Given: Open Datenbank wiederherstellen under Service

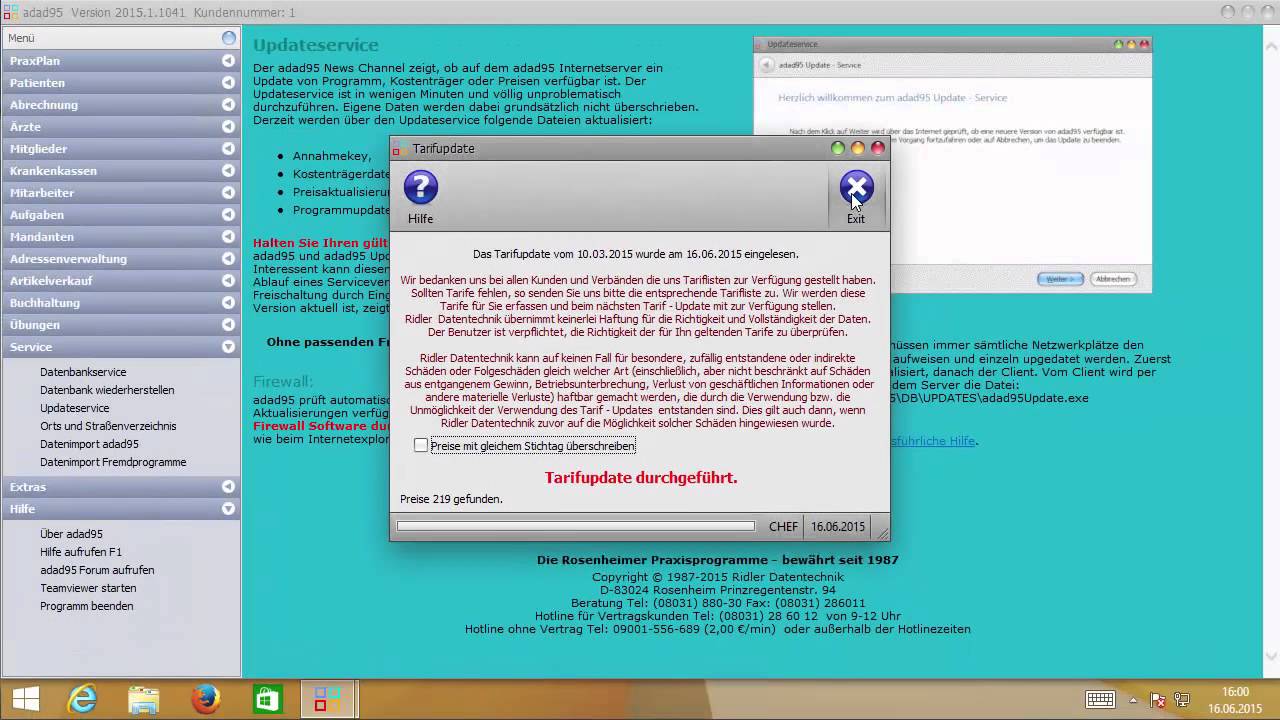Looking at the screenshot, I should click(x=107, y=390).
